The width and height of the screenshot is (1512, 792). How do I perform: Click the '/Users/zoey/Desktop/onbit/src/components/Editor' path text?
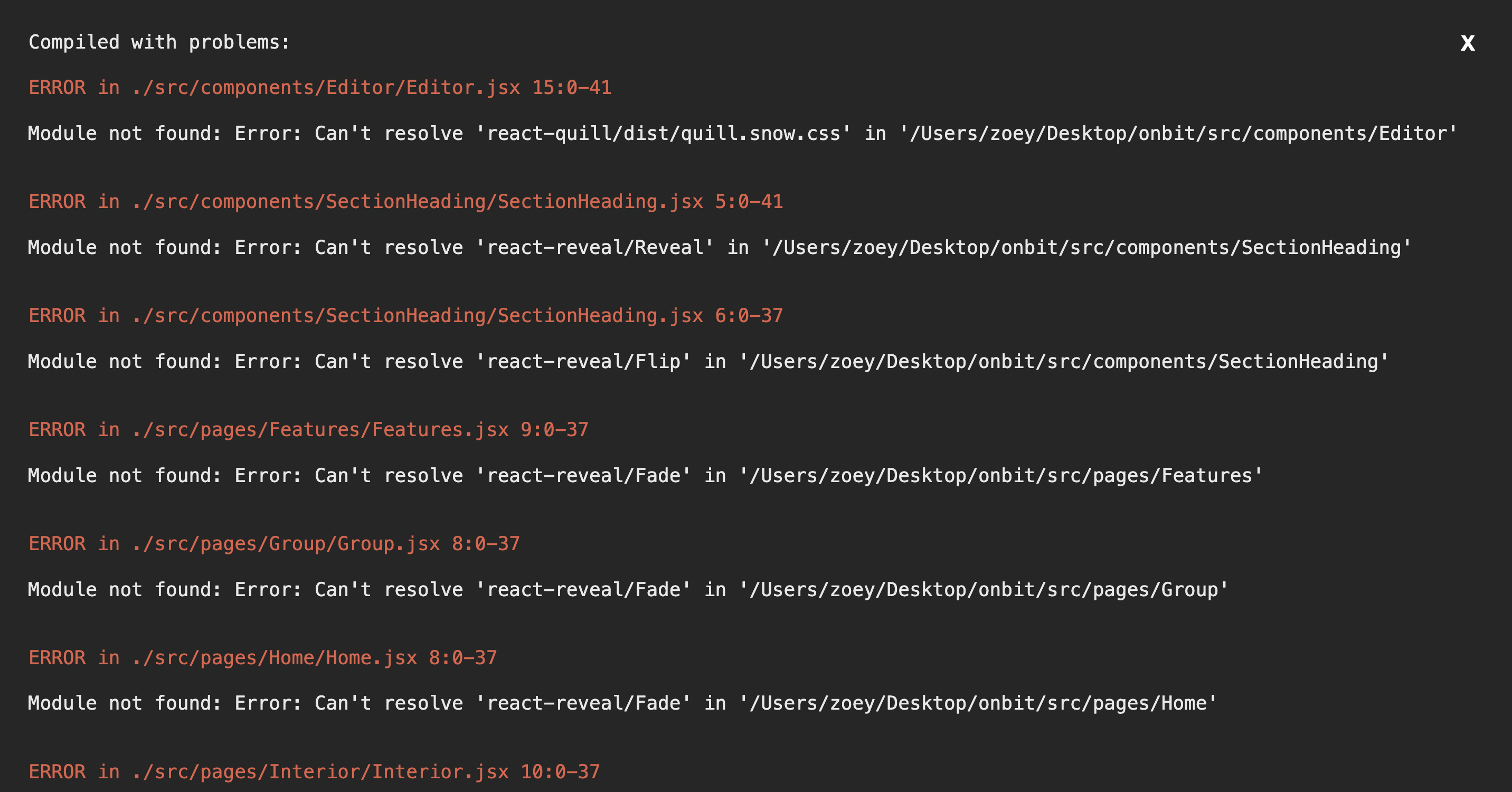coord(1178,133)
